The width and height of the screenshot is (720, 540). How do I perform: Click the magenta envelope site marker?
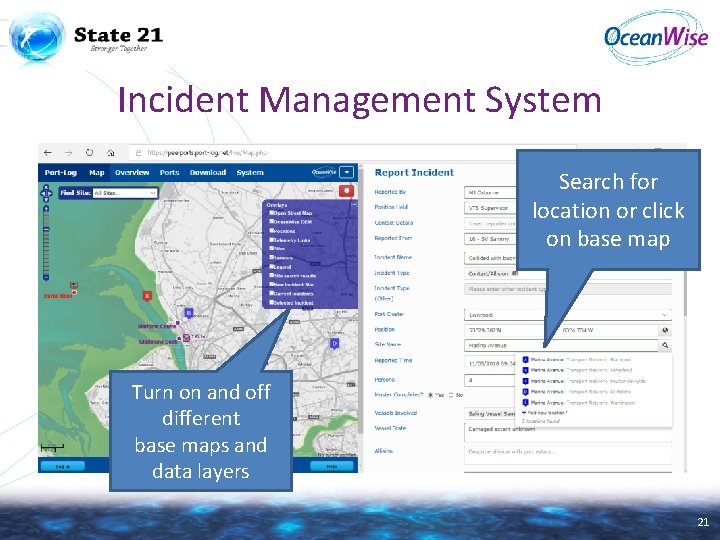(x=186, y=338)
